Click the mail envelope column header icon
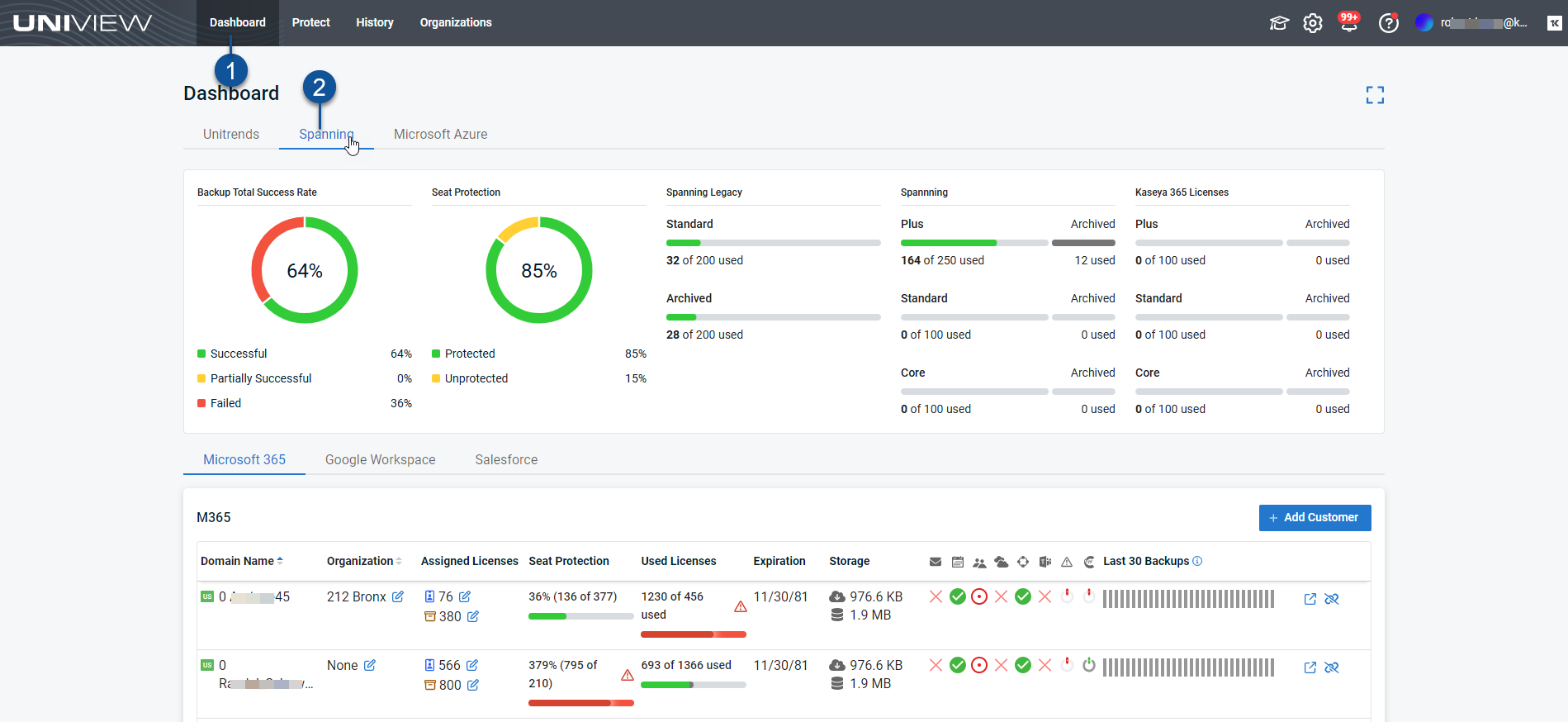 pos(936,562)
